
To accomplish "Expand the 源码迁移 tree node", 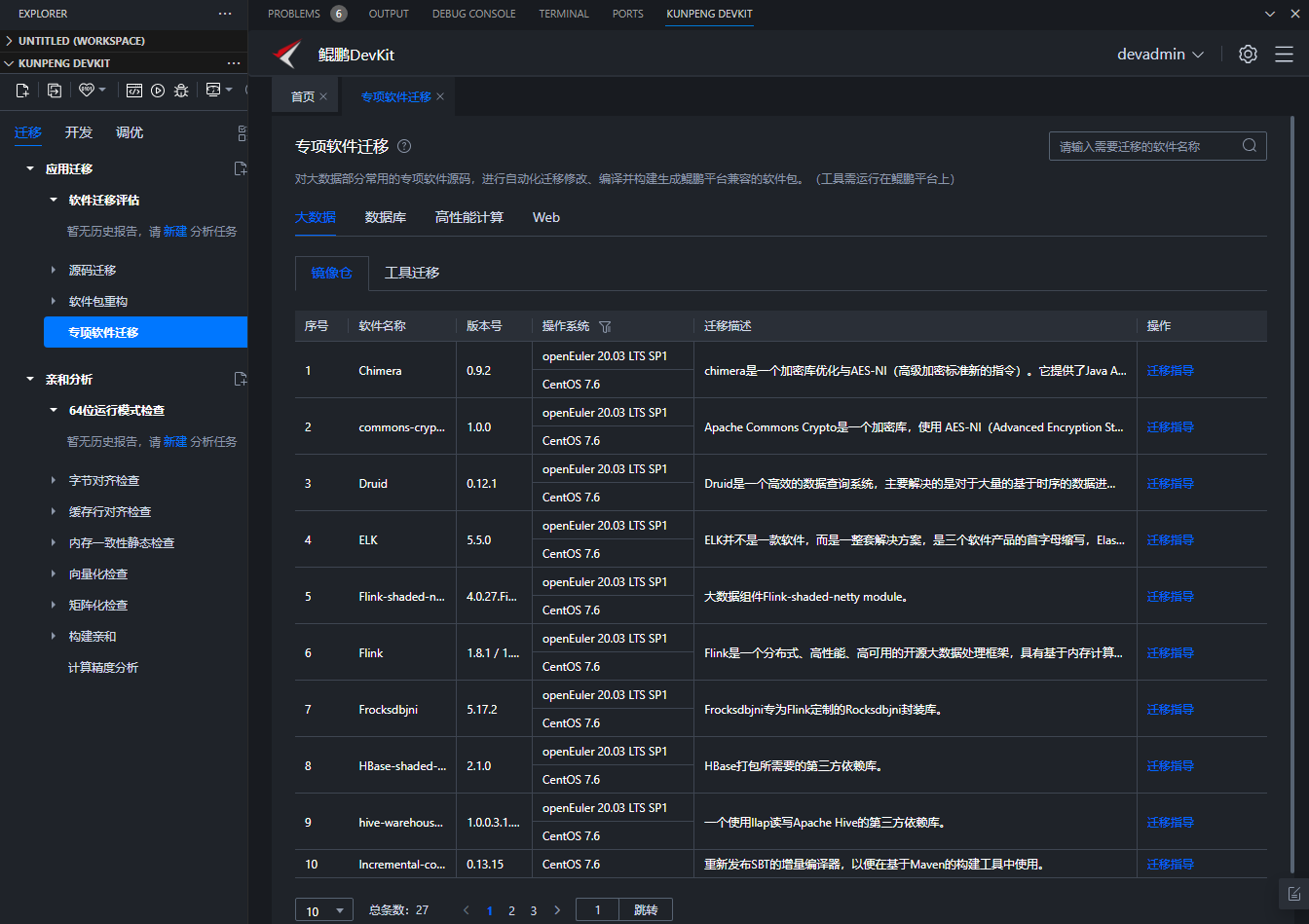I will pos(54,270).
